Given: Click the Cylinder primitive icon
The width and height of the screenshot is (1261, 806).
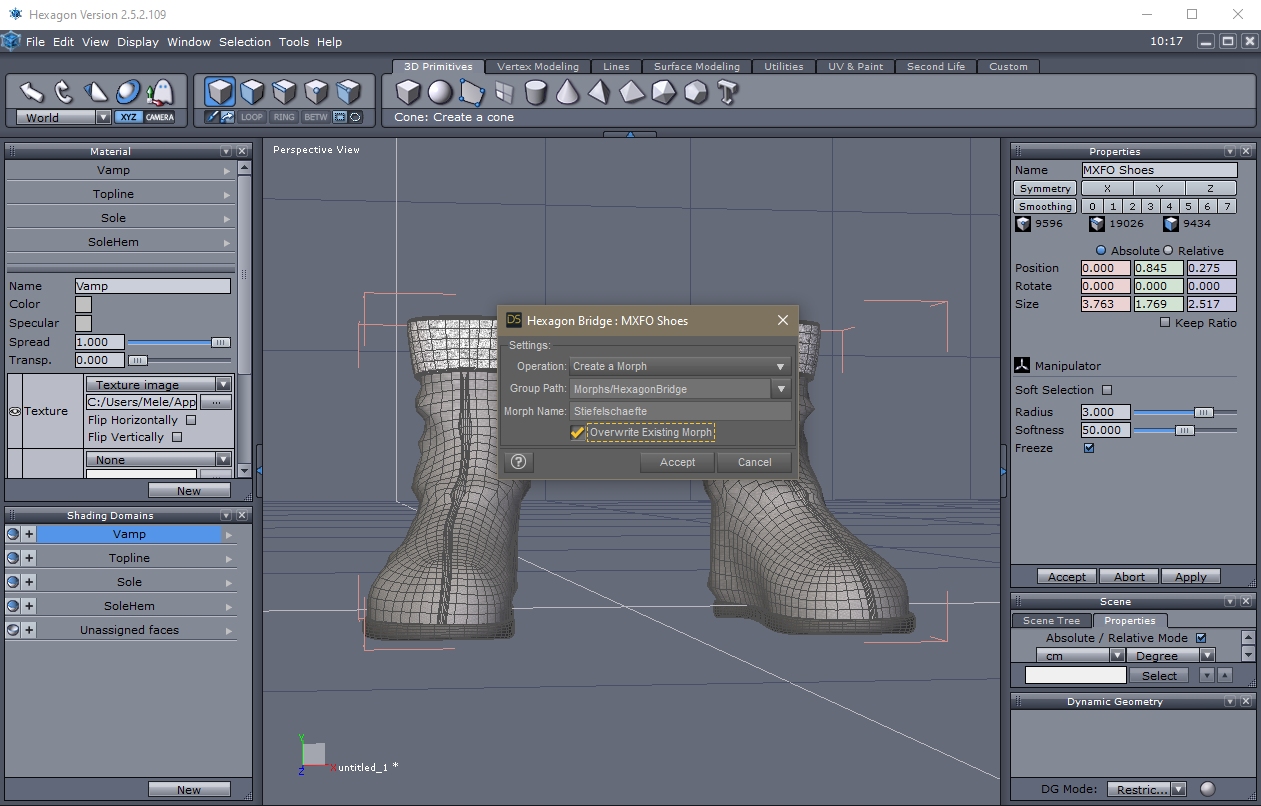Looking at the screenshot, I should click(x=536, y=93).
